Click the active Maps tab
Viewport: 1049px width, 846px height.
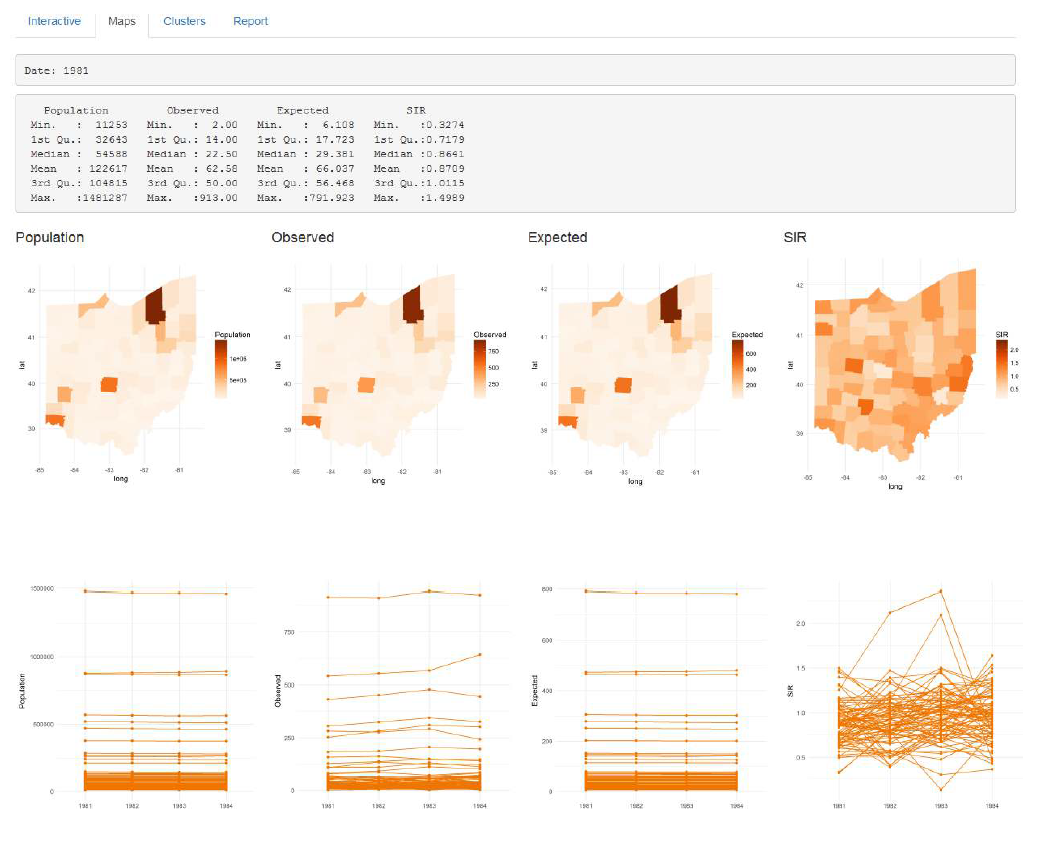121,21
